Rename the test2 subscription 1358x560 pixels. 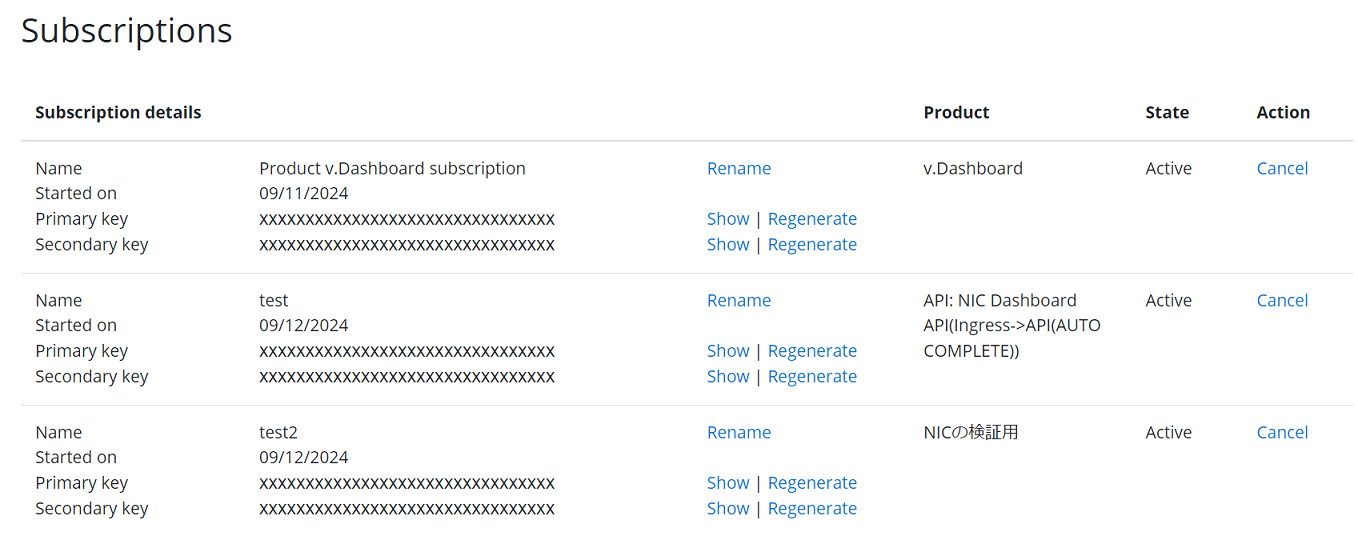(738, 432)
